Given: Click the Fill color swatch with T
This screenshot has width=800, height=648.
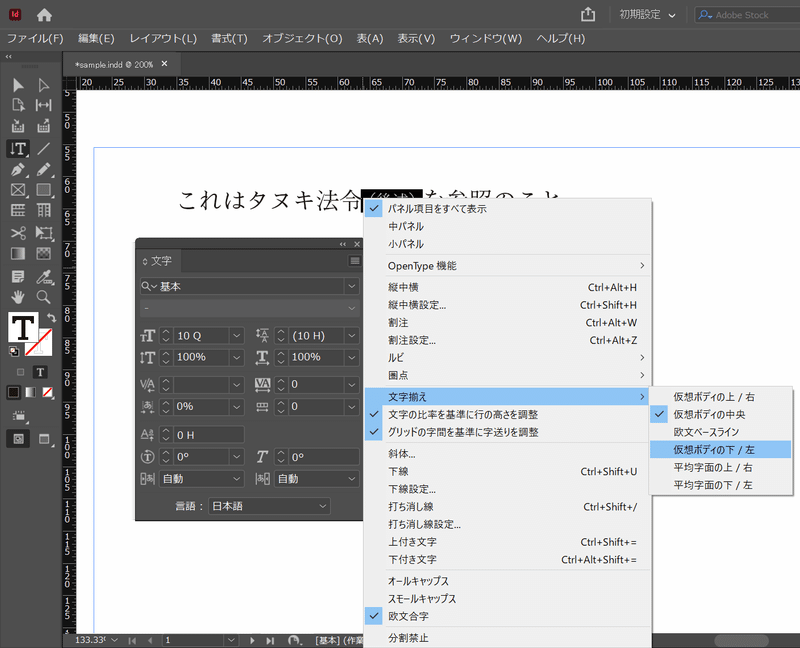Looking at the screenshot, I should pos(23,327).
